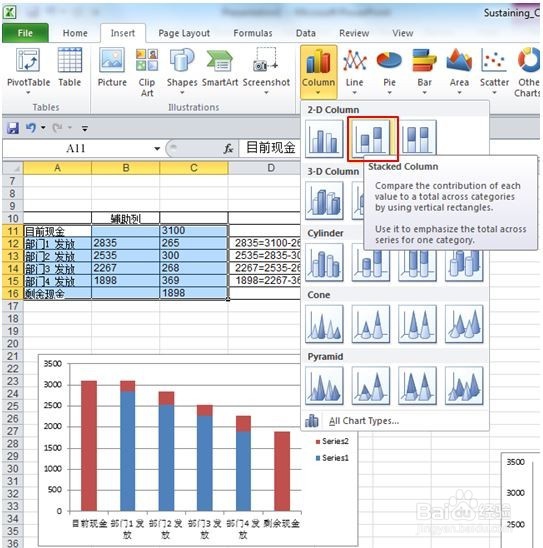Open the Shapes gallery

[x=182, y=71]
